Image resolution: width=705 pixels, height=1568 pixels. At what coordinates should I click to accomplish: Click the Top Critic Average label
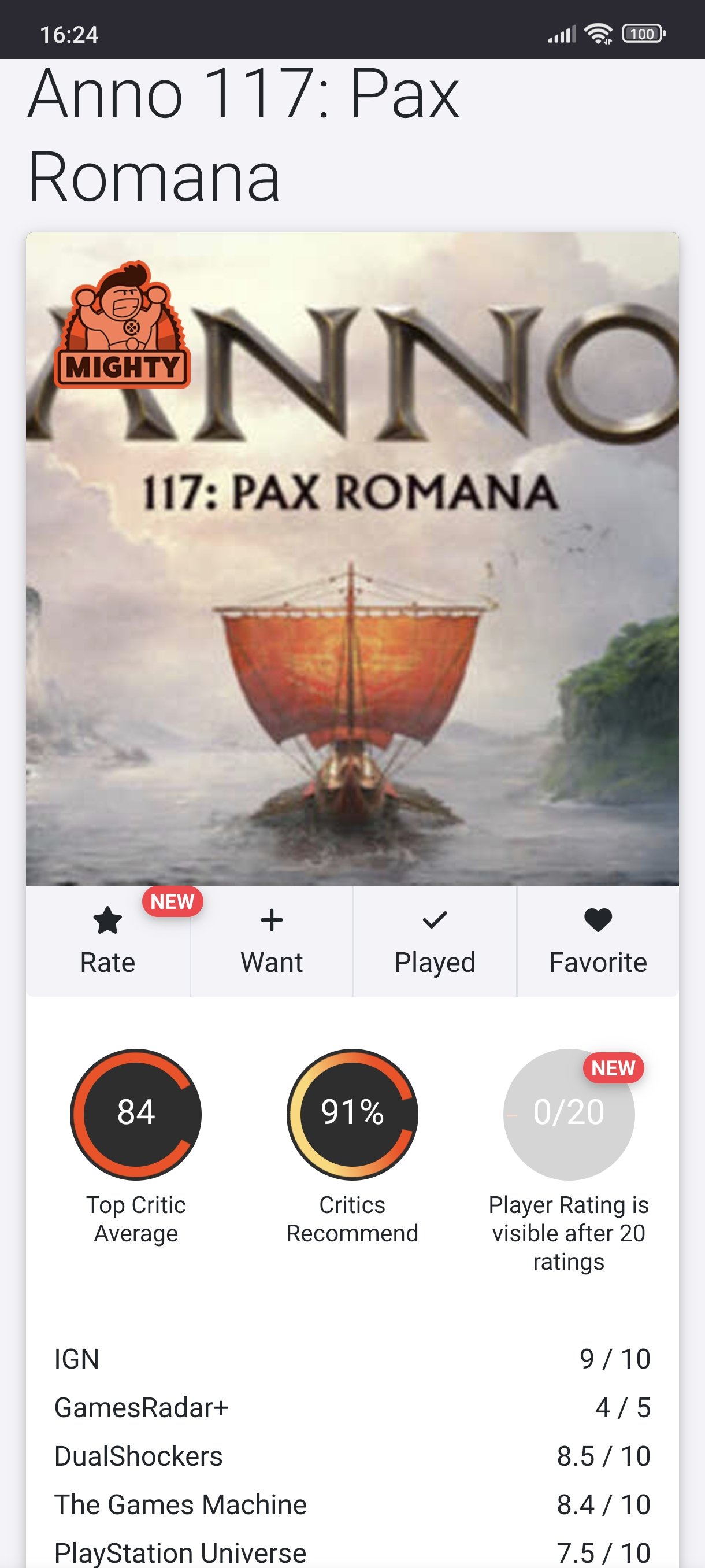pyautogui.click(x=136, y=1219)
